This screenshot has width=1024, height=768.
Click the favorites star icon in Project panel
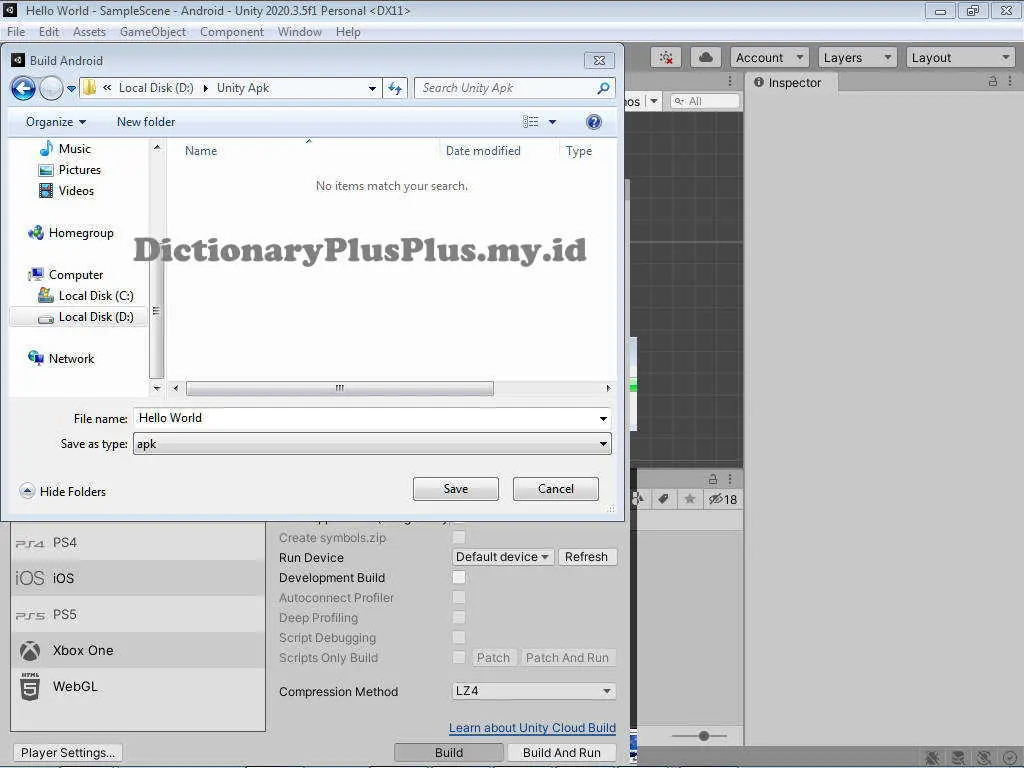[x=690, y=500]
